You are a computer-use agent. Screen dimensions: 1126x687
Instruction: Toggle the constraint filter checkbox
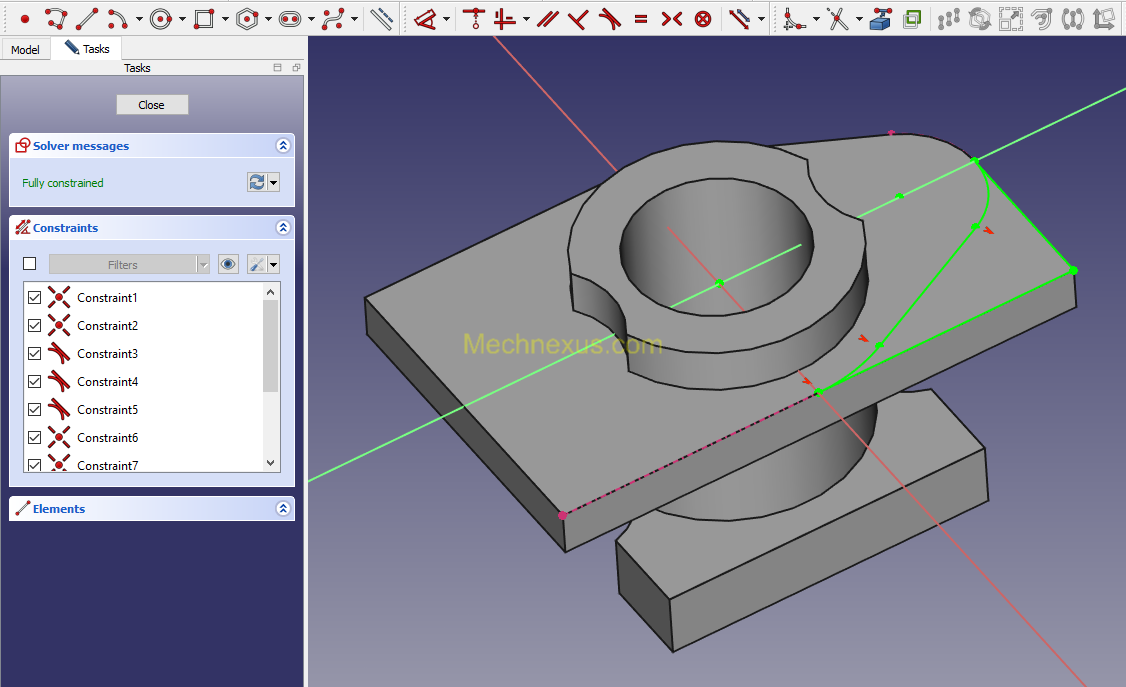pyautogui.click(x=29, y=263)
